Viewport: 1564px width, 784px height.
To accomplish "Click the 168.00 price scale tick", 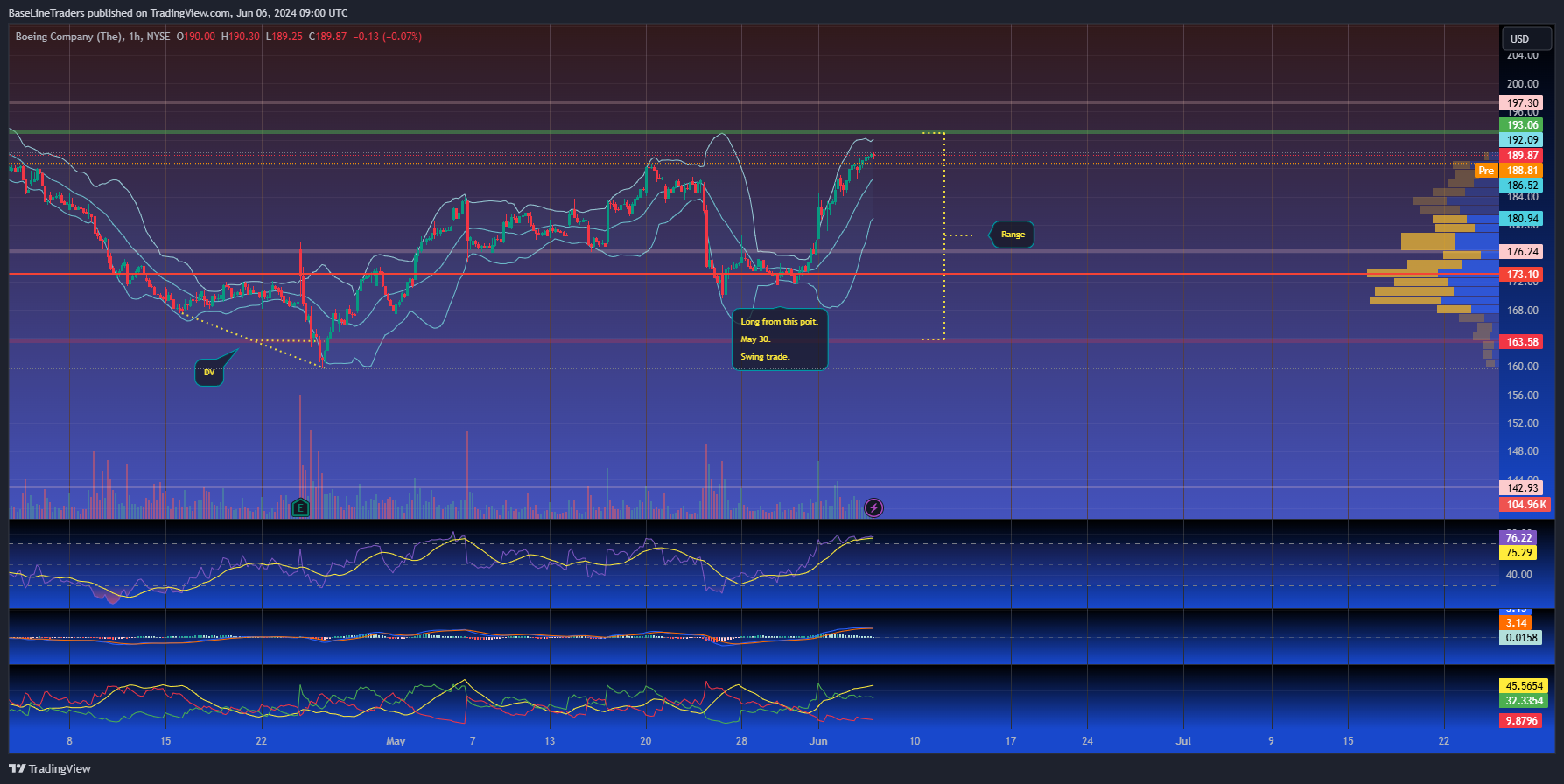I will click(x=1522, y=311).
